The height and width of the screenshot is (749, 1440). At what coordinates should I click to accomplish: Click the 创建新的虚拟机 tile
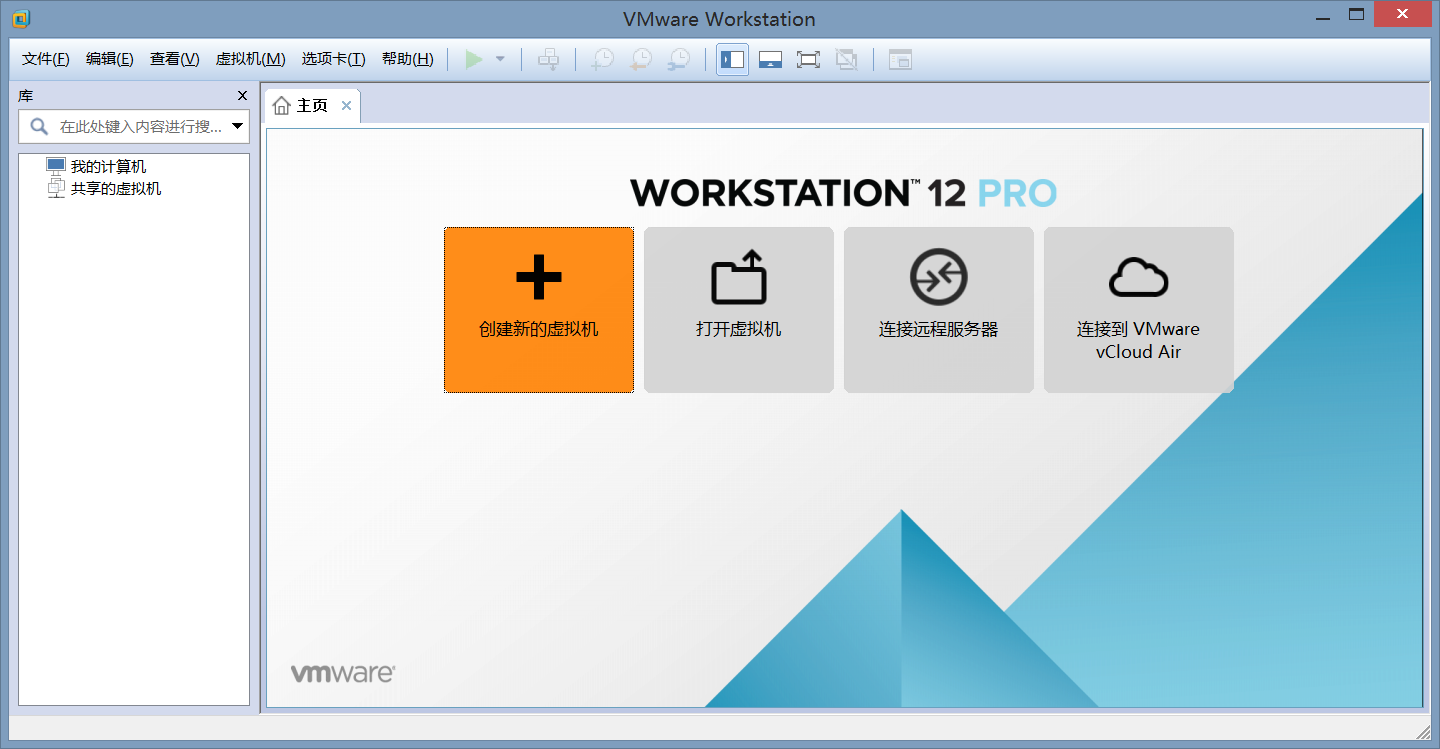click(x=539, y=310)
